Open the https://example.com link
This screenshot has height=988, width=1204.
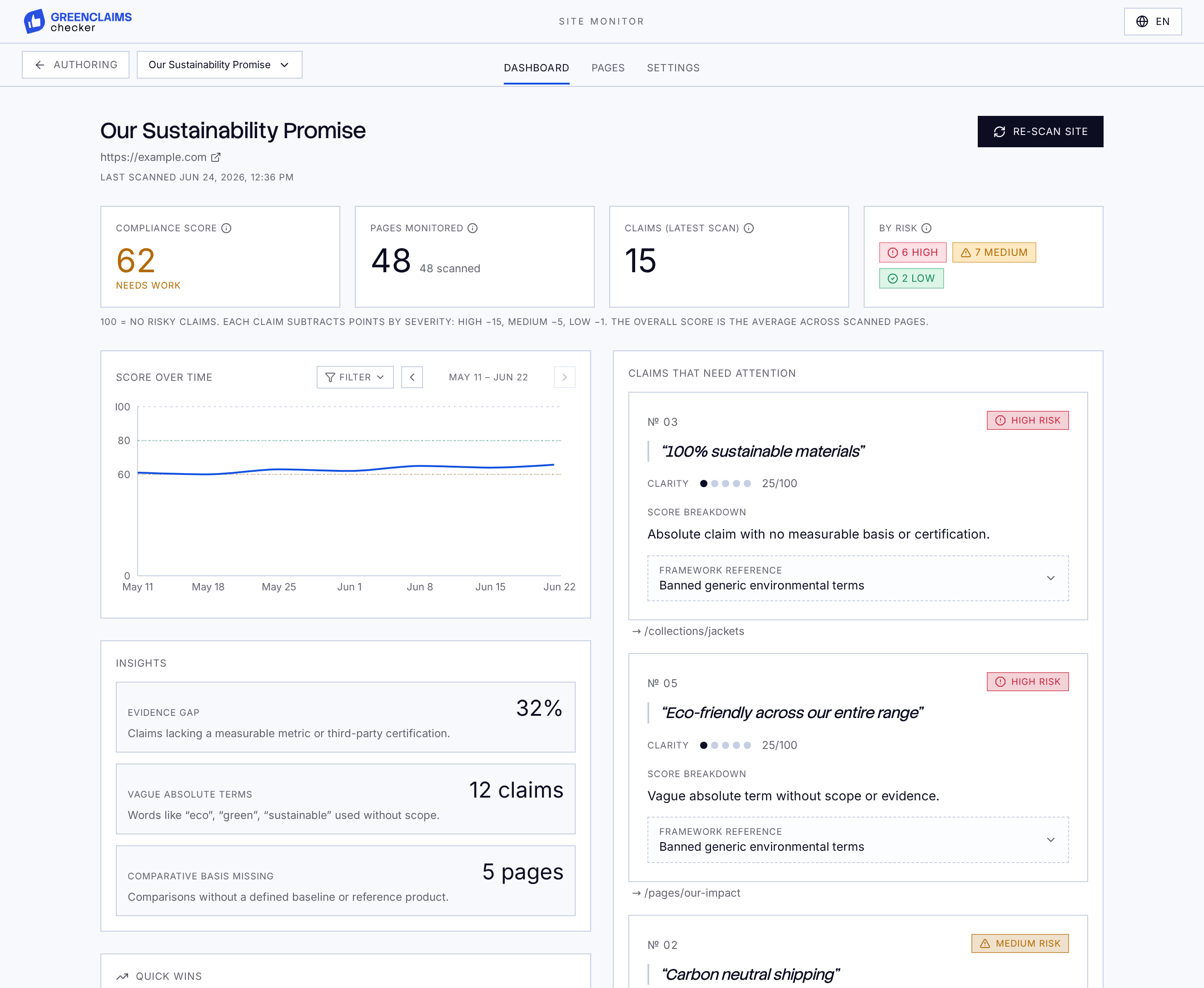(x=153, y=157)
